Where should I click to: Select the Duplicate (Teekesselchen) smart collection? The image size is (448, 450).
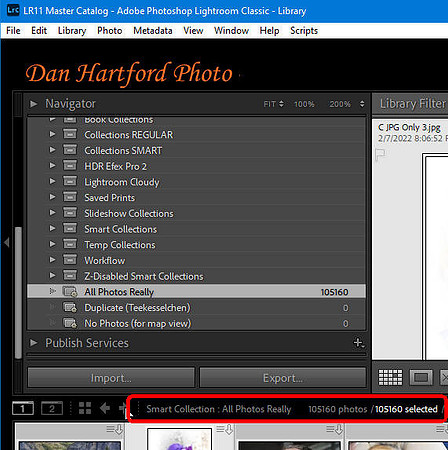[196, 307]
